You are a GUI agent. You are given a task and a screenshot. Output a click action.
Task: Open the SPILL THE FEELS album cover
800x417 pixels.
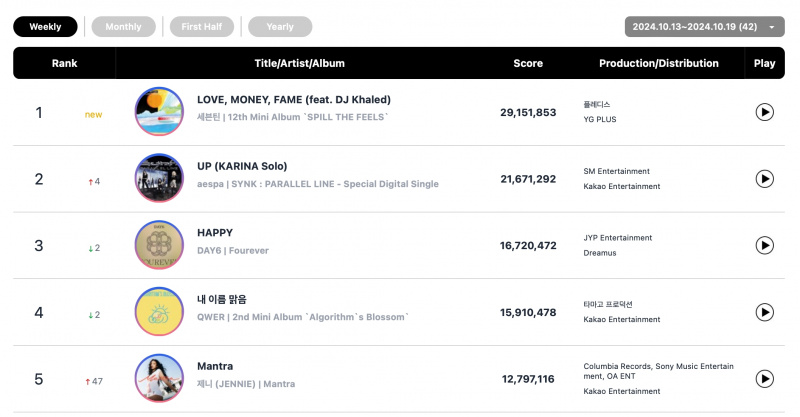[159, 111]
